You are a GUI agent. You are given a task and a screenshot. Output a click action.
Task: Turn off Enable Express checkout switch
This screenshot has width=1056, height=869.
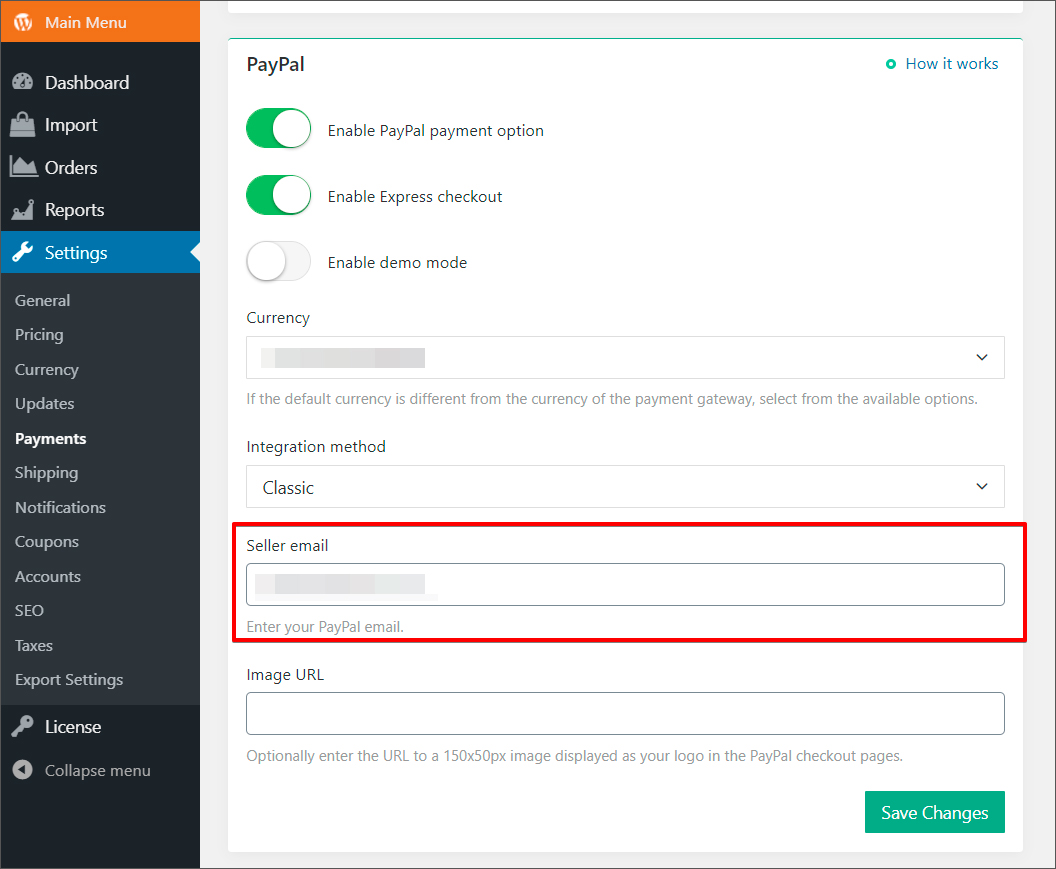tap(279, 195)
